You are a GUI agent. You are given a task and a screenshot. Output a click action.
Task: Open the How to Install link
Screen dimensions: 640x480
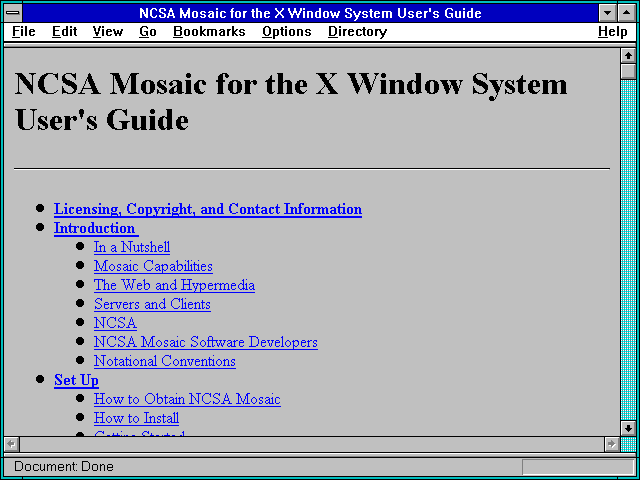tap(136, 418)
